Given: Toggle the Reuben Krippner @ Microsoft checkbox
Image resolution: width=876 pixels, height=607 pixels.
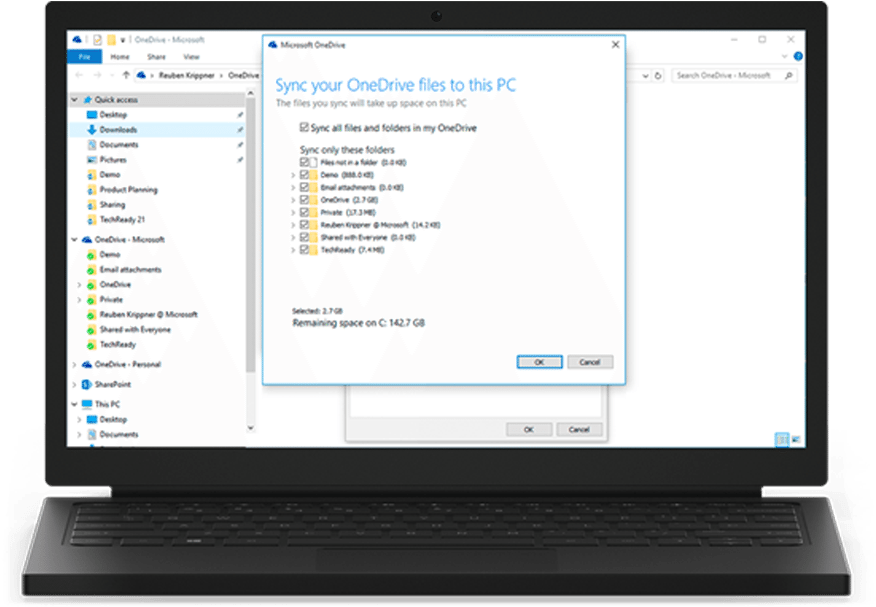Looking at the screenshot, I should (x=304, y=224).
